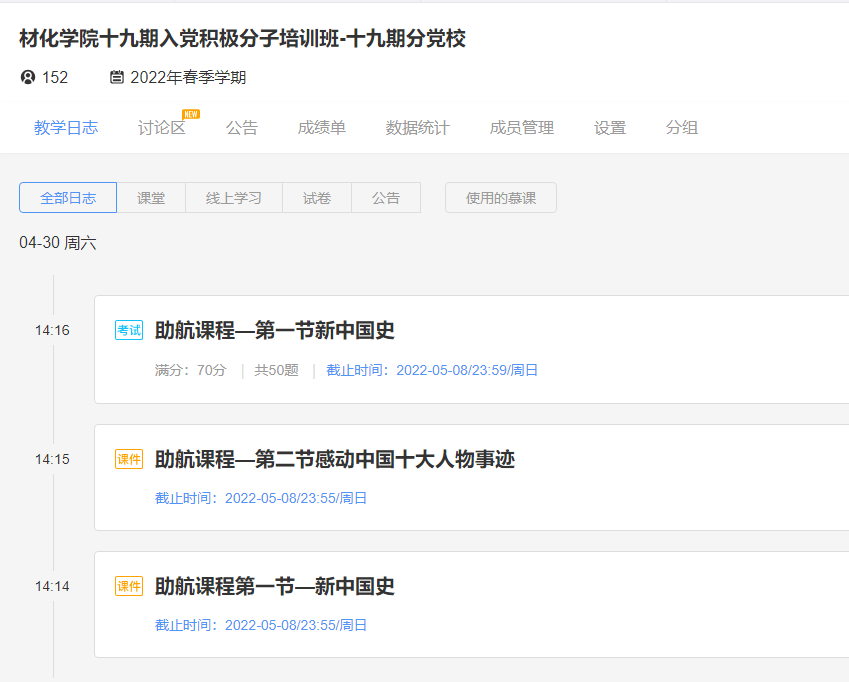Open the exam 助航课程—第一节新中国史
The image size is (849, 682).
coord(275,331)
